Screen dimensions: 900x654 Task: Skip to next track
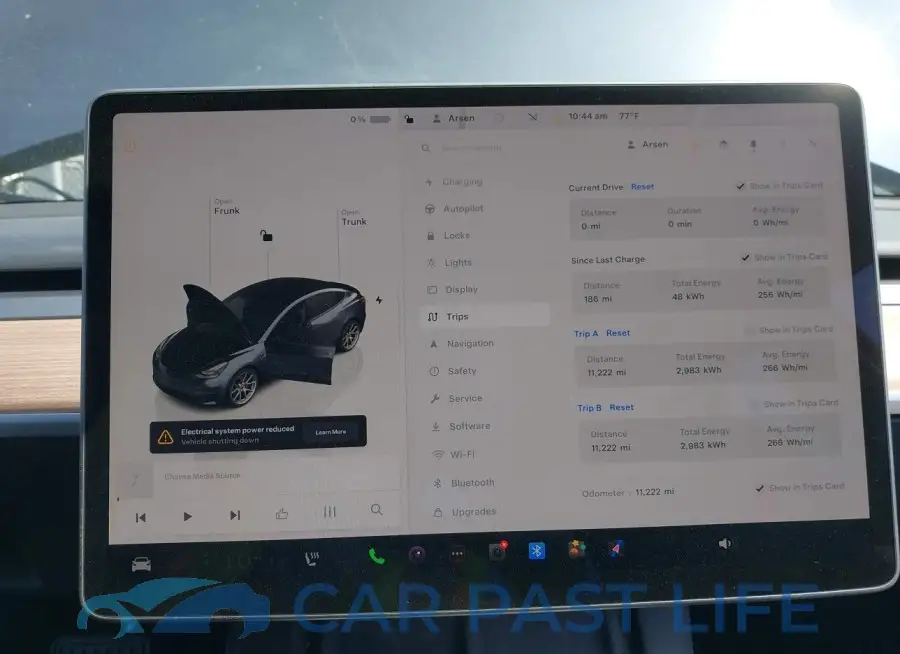pos(235,515)
